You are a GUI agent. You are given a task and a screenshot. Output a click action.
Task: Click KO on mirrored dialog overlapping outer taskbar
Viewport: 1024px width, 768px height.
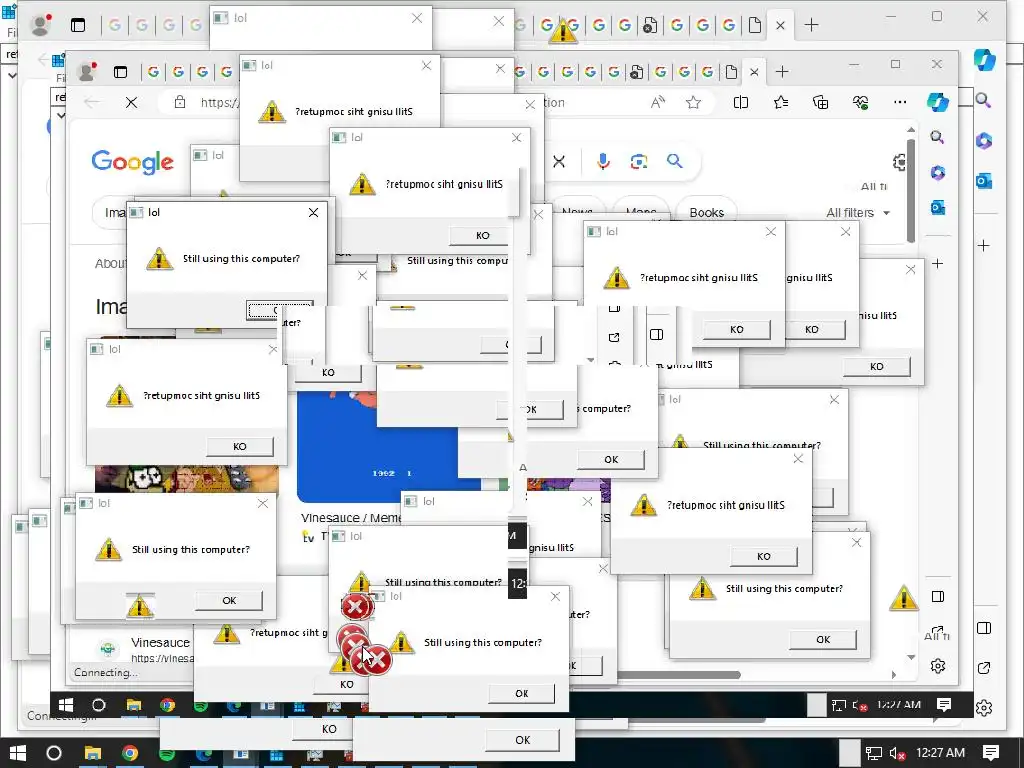click(329, 729)
